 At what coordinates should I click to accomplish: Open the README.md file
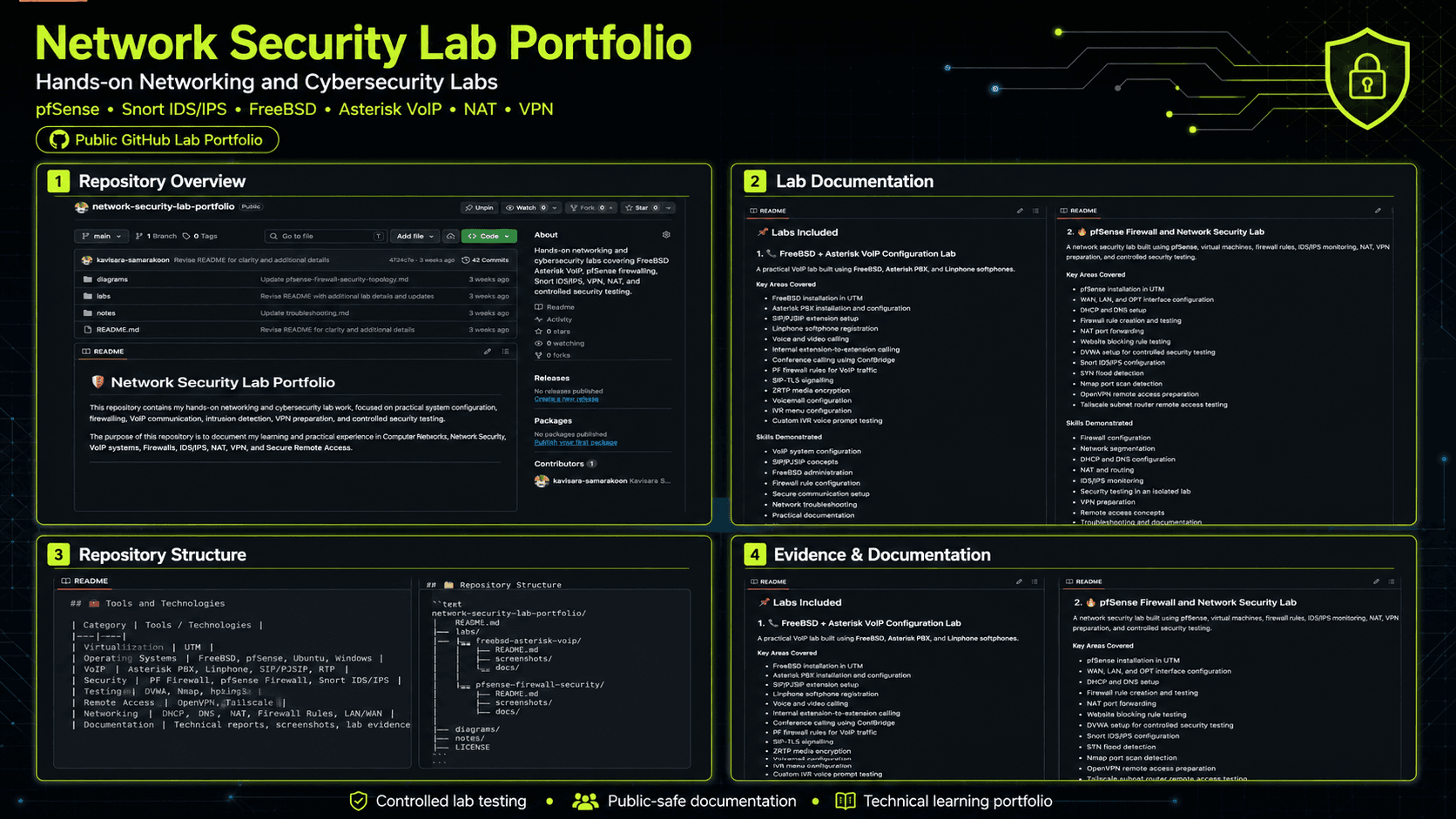(x=118, y=330)
